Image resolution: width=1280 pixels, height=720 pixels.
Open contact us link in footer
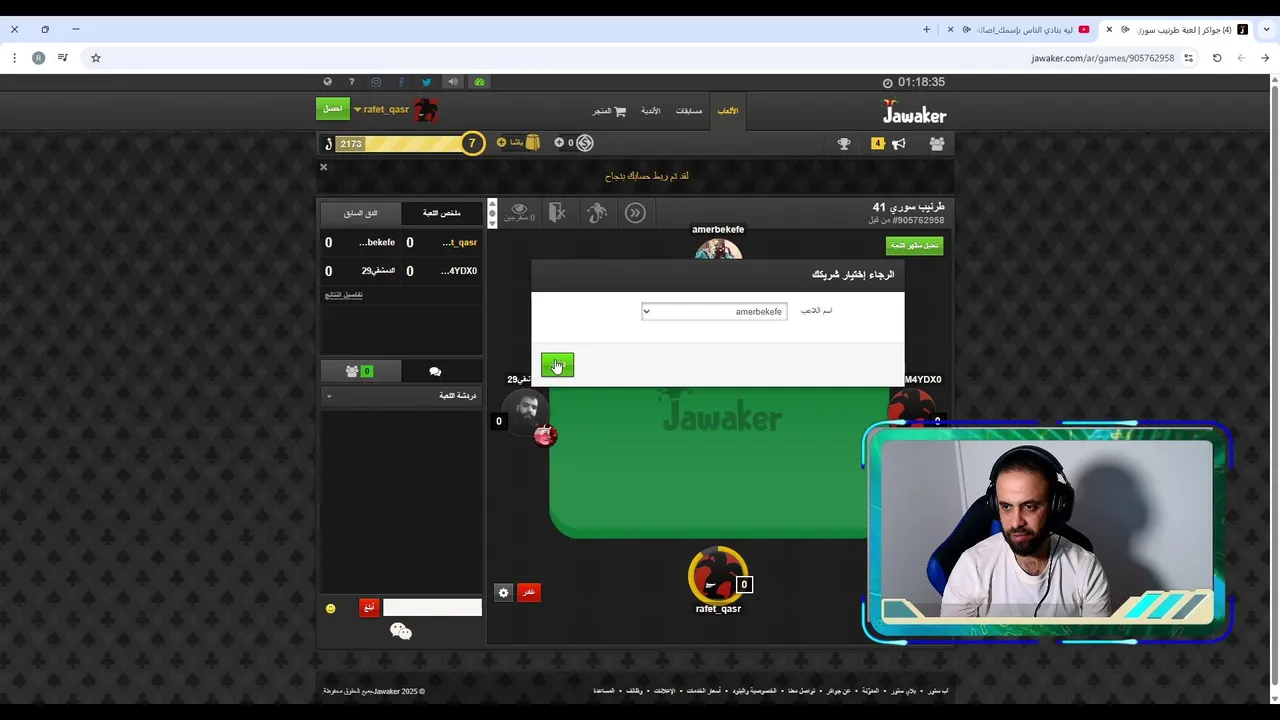click(800, 691)
